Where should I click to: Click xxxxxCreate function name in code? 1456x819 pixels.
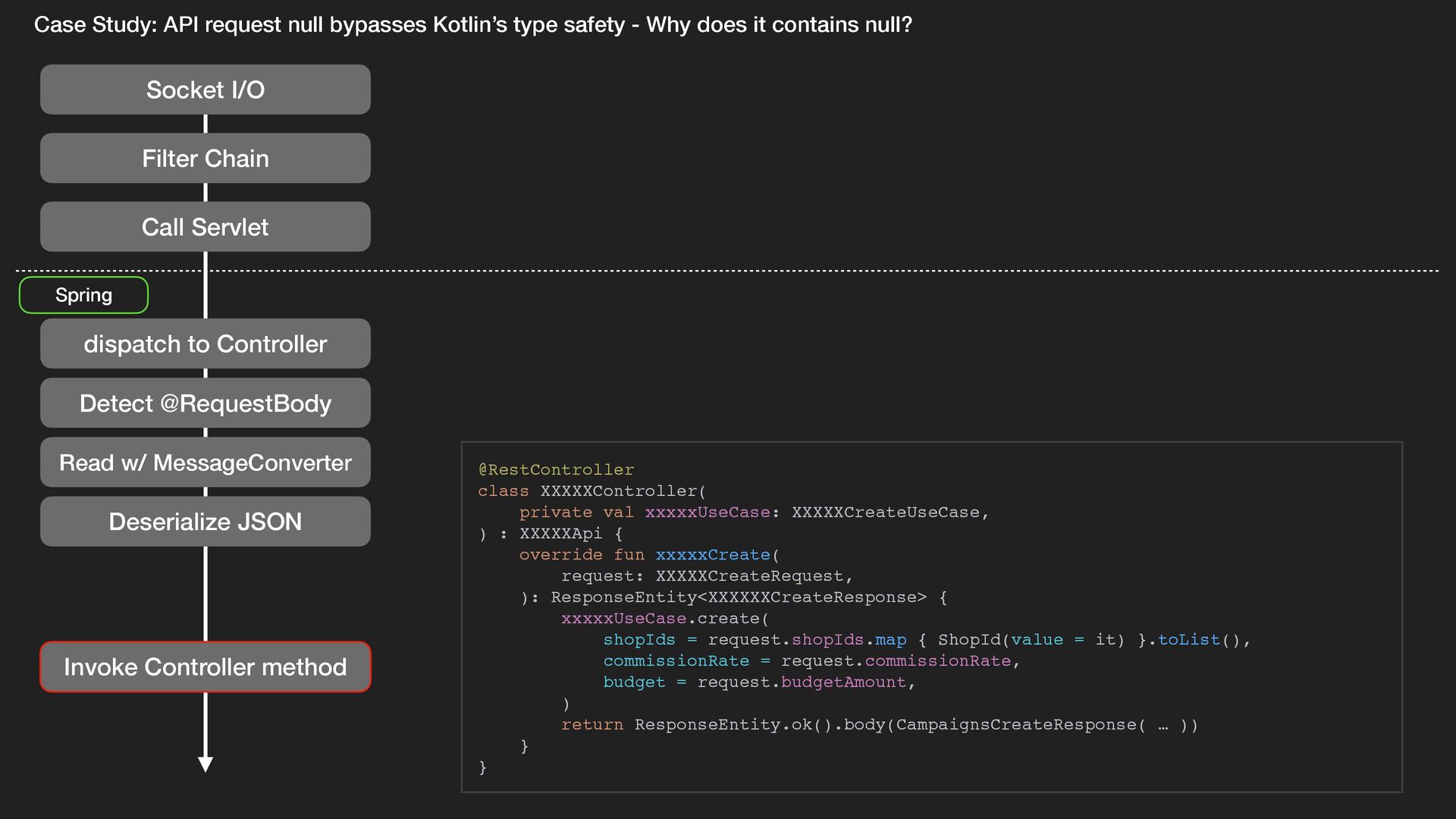pos(712,554)
